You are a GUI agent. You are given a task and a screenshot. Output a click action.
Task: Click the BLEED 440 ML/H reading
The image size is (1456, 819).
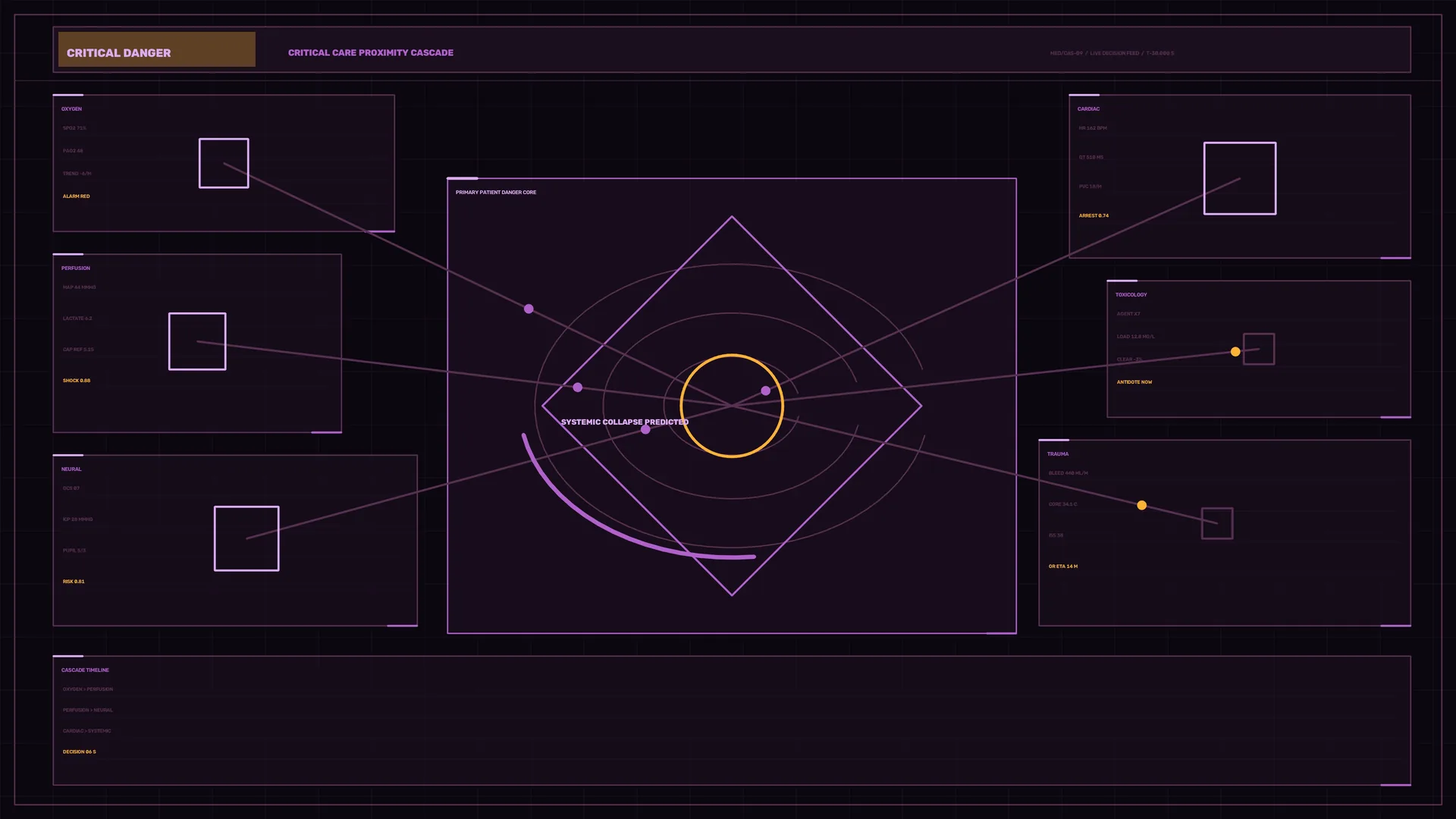coord(1068,473)
